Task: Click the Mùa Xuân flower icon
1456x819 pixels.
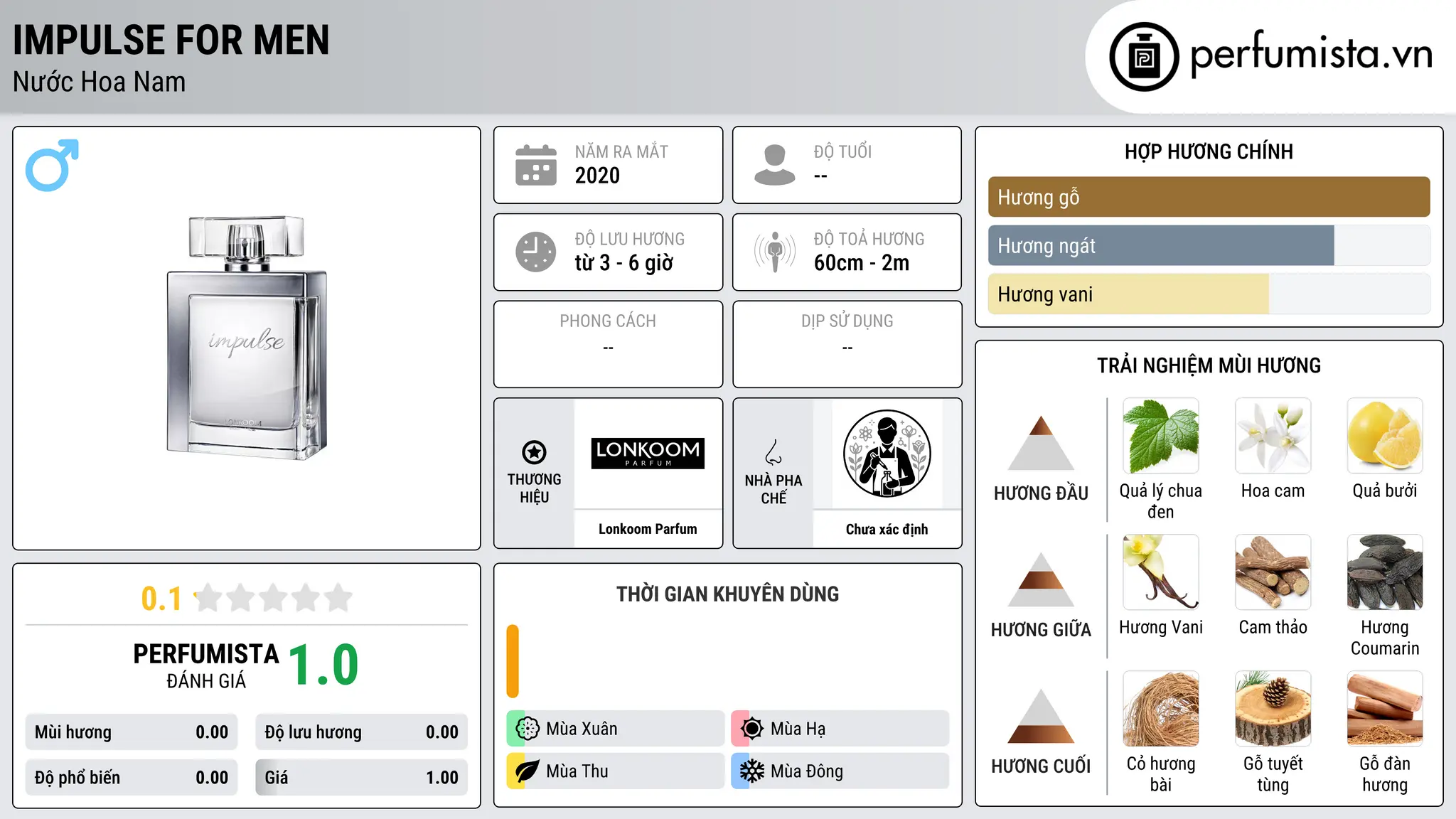Action: (x=528, y=729)
